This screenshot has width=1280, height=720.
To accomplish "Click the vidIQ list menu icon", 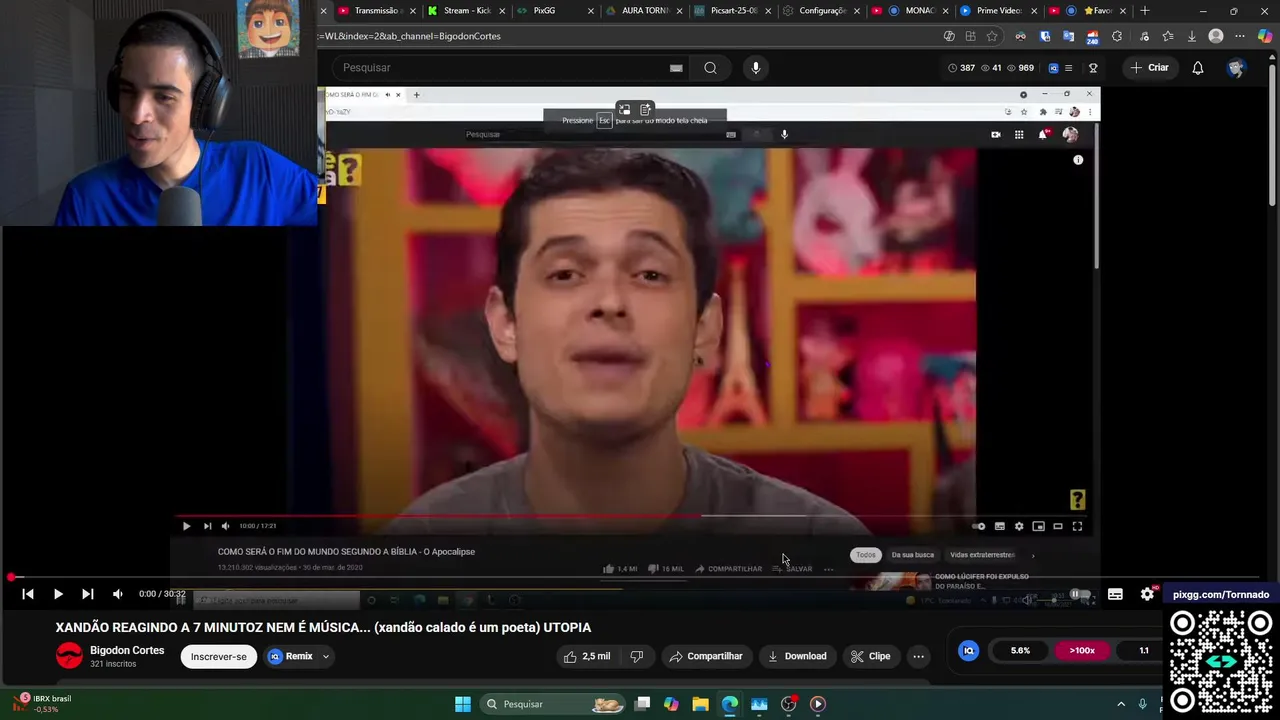I will 1069,68.
